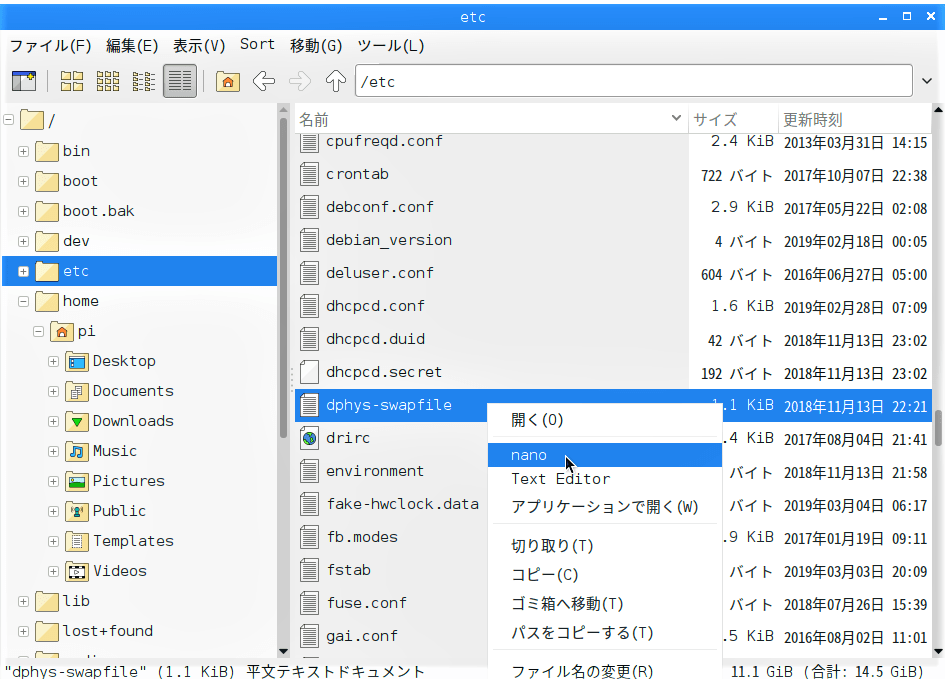Go to home folder icon
The width and height of the screenshot is (945, 683).
pos(228,81)
